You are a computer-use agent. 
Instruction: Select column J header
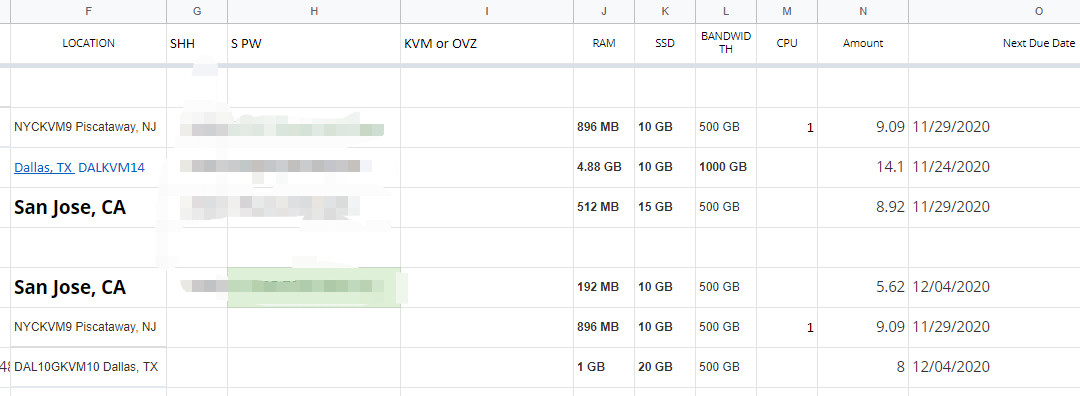point(604,11)
